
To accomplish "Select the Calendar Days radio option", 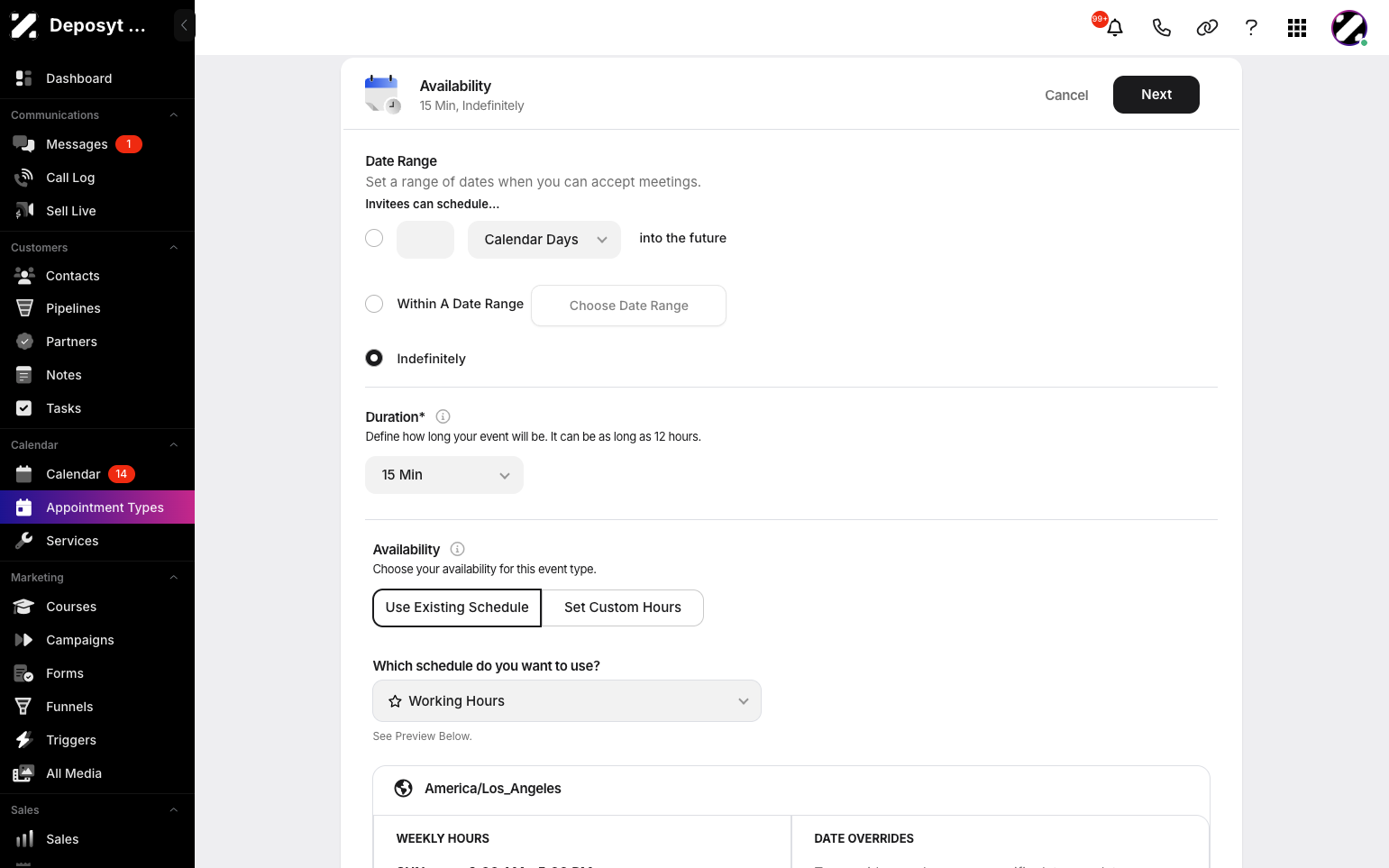I will click(374, 238).
